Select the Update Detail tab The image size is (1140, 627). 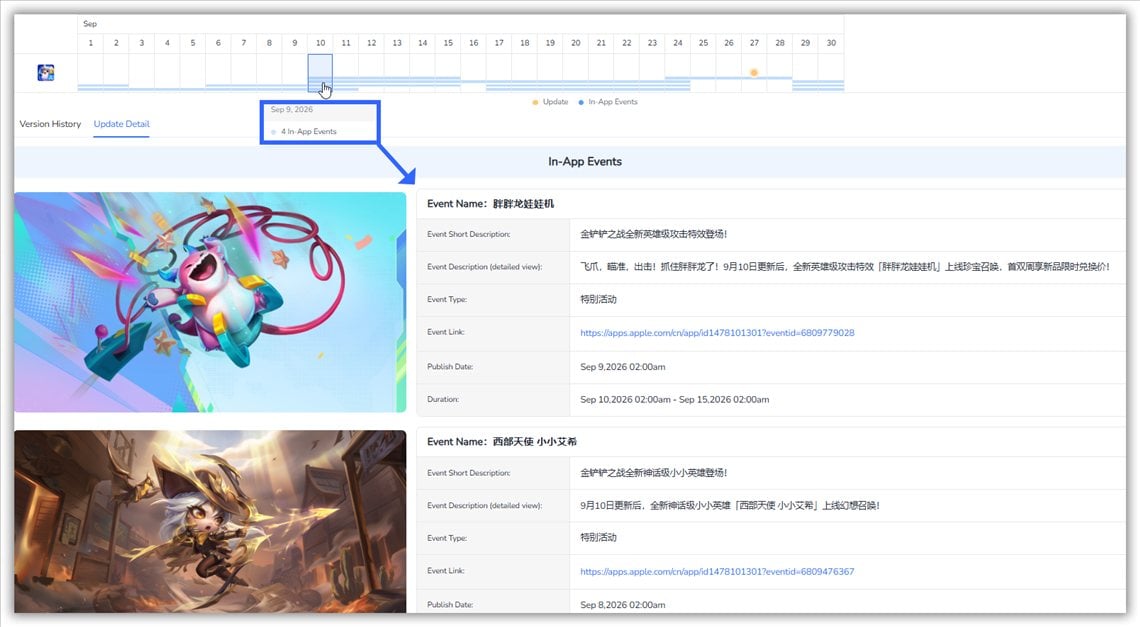pyautogui.click(x=121, y=124)
